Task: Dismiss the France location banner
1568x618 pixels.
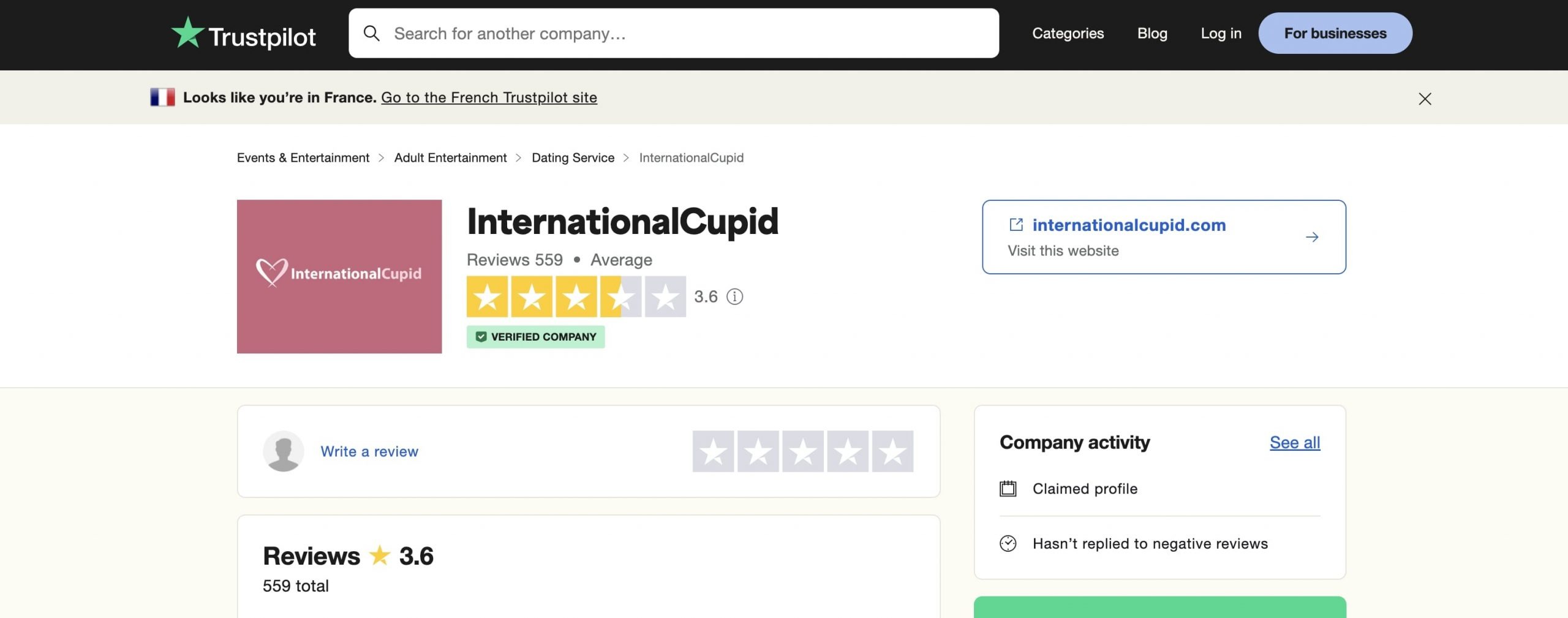Action: (x=1425, y=98)
